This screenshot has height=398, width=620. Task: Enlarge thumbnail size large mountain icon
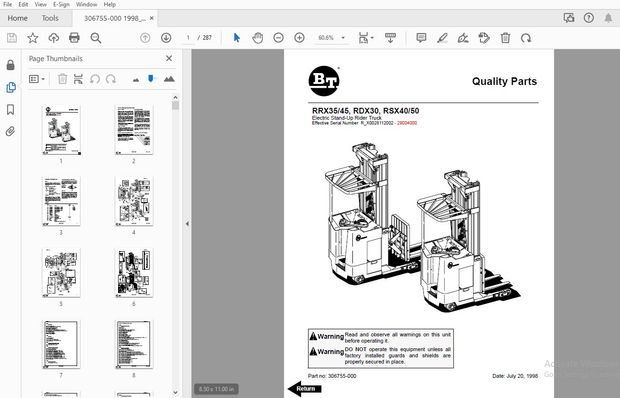click(169, 79)
